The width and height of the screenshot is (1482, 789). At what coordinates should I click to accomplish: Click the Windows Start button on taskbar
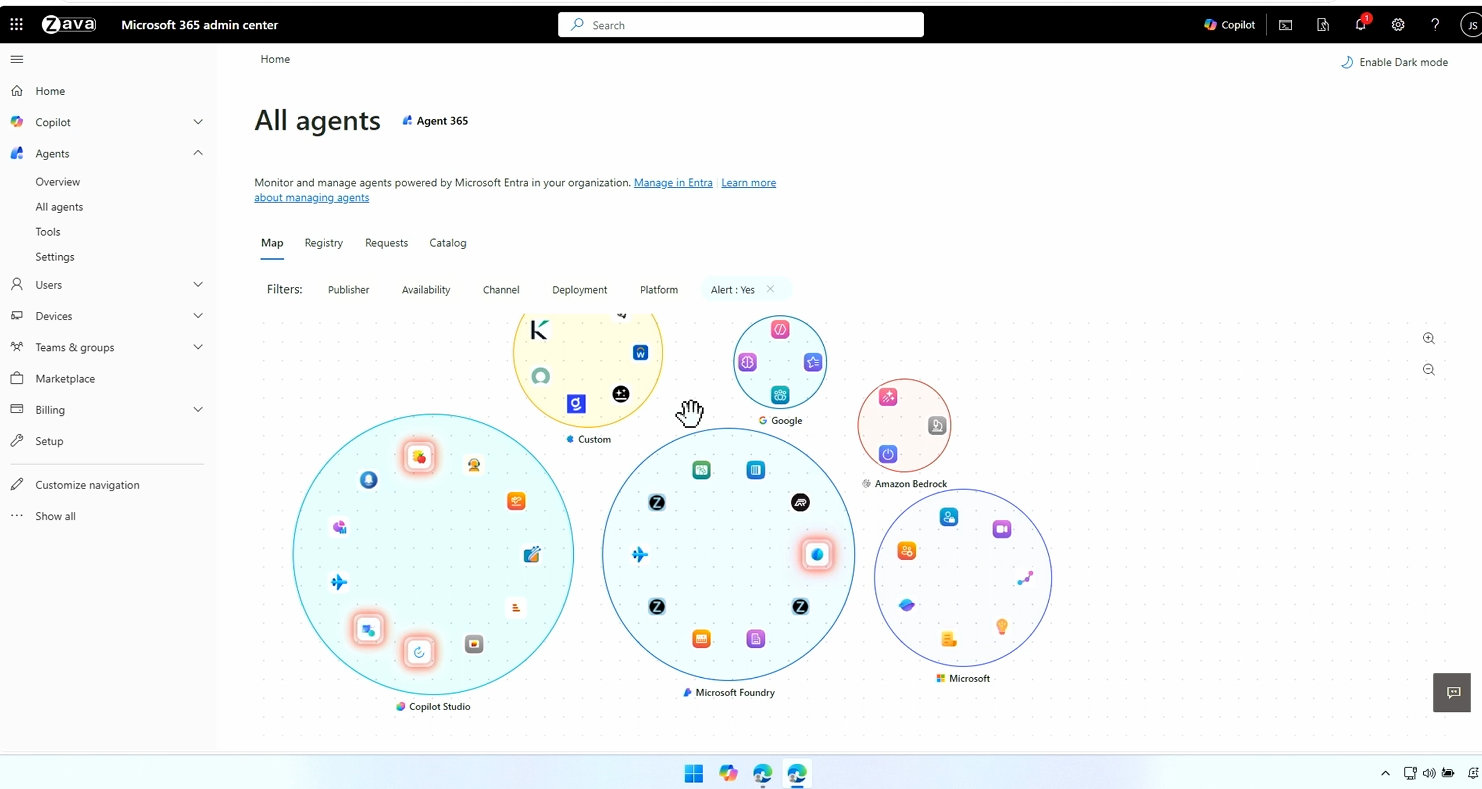tap(693, 773)
